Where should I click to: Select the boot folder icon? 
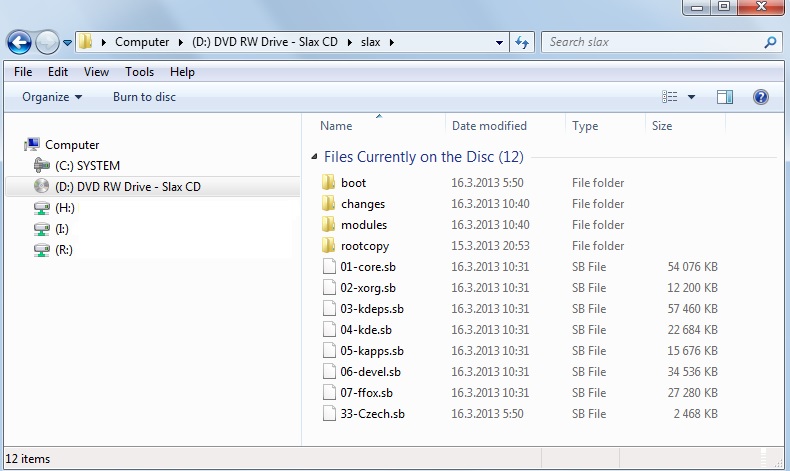tap(329, 183)
